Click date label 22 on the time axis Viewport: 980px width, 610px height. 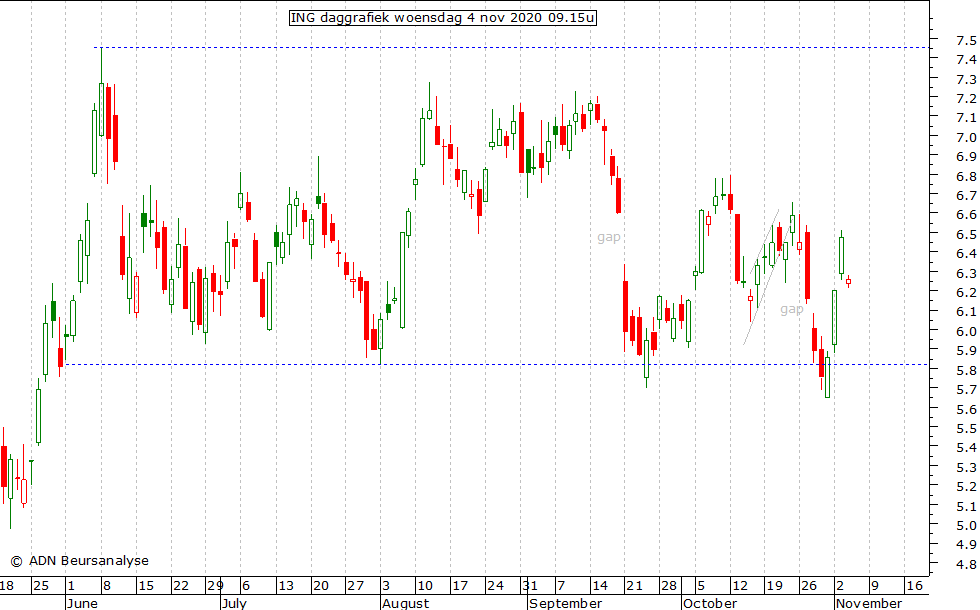click(181, 586)
